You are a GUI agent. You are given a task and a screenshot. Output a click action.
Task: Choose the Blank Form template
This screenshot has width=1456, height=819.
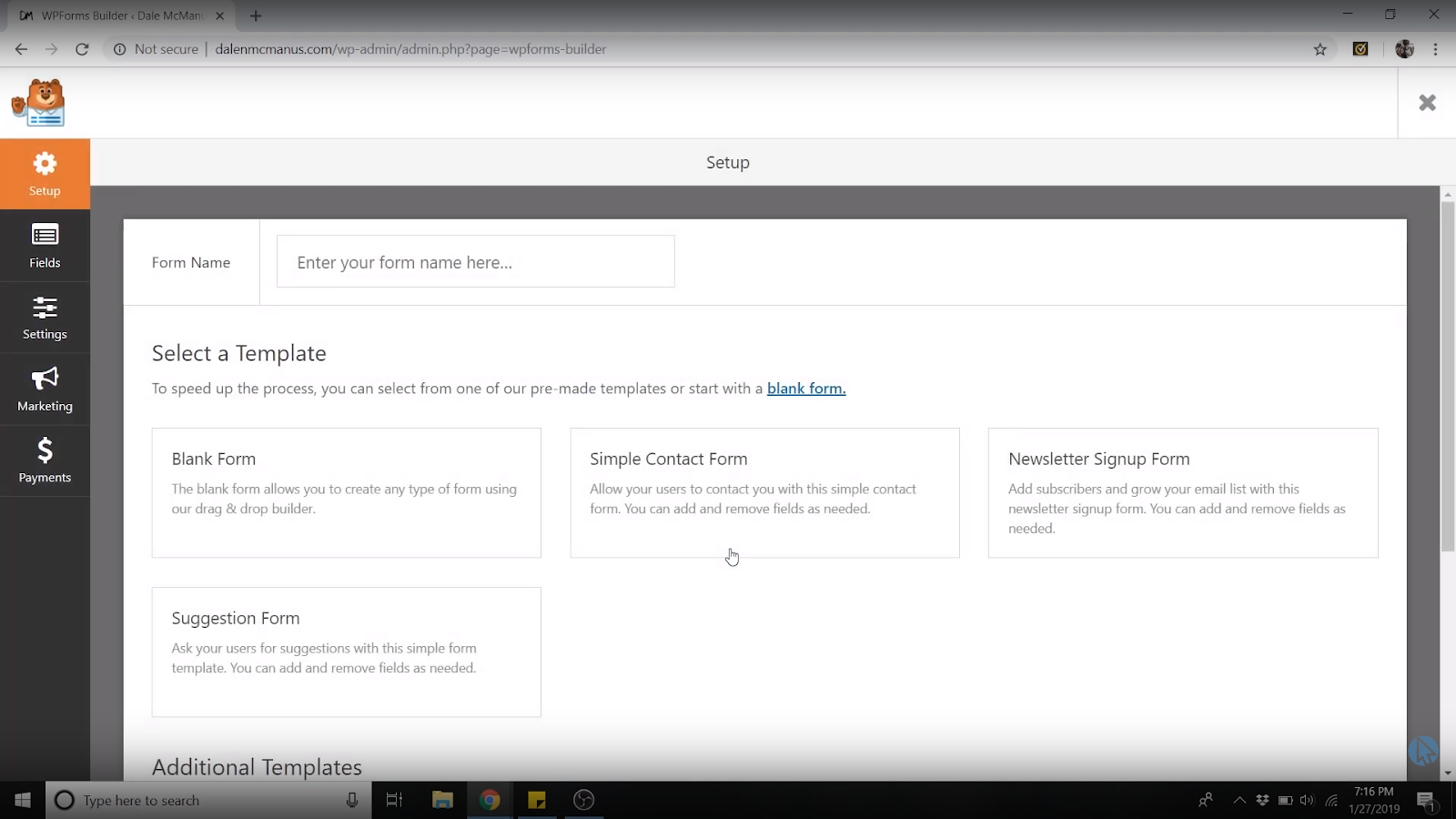tap(346, 492)
